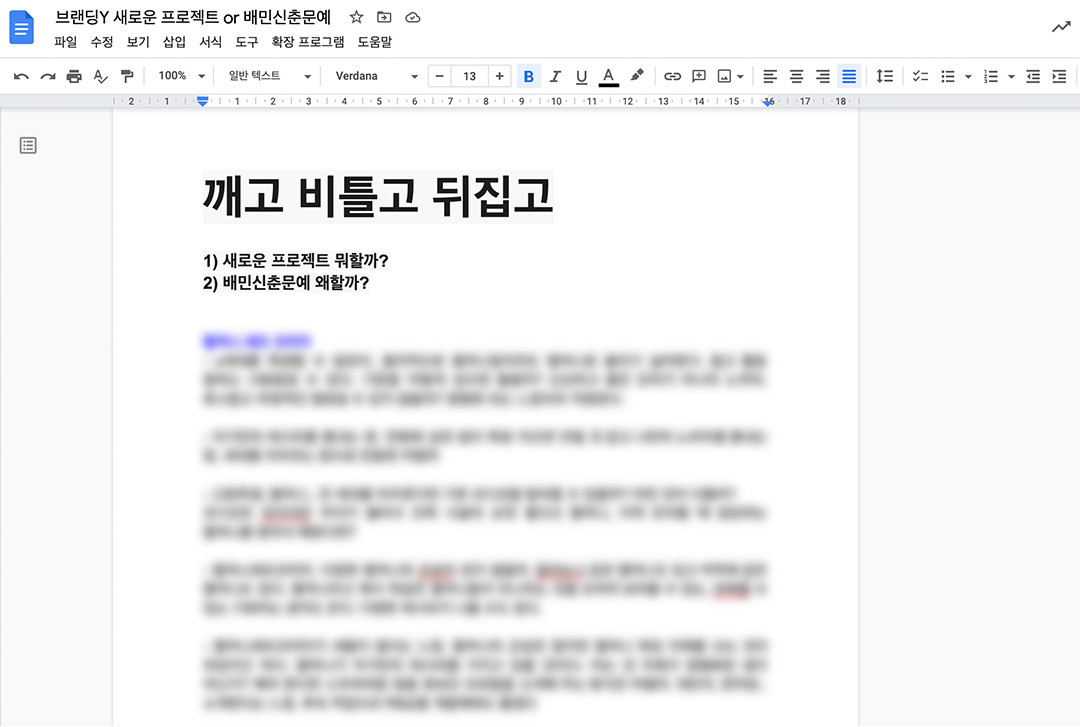Open line and paragraph spacing
This screenshot has height=727, width=1080.
884,76
